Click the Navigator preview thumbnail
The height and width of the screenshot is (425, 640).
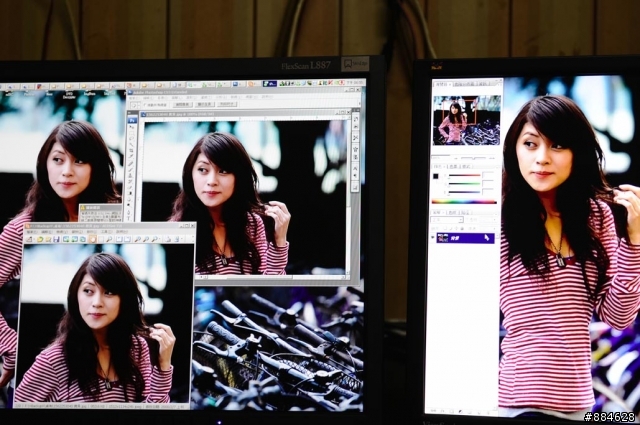coord(467,120)
